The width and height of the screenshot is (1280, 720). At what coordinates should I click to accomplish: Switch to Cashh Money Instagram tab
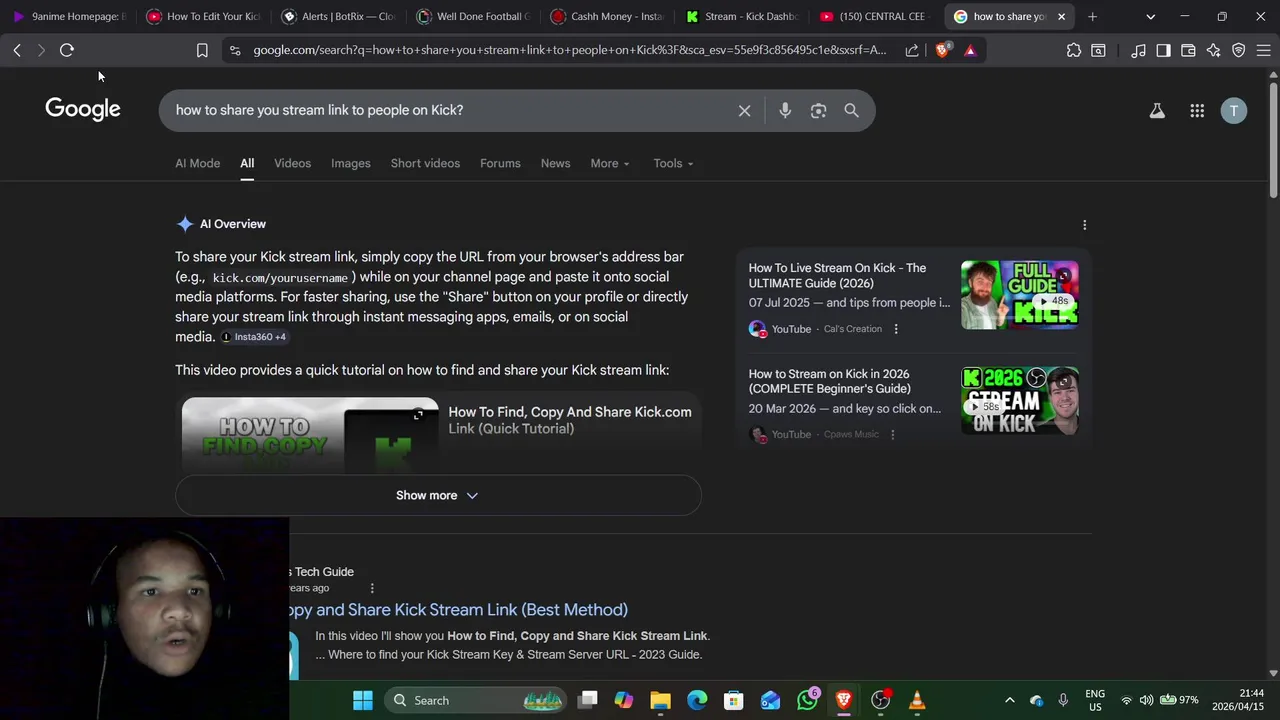point(607,16)
